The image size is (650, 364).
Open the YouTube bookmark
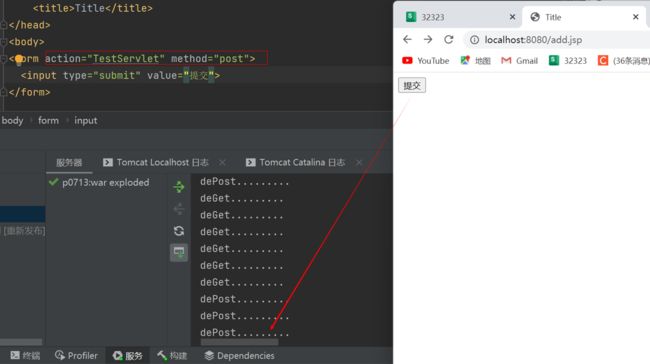point(425,61)
